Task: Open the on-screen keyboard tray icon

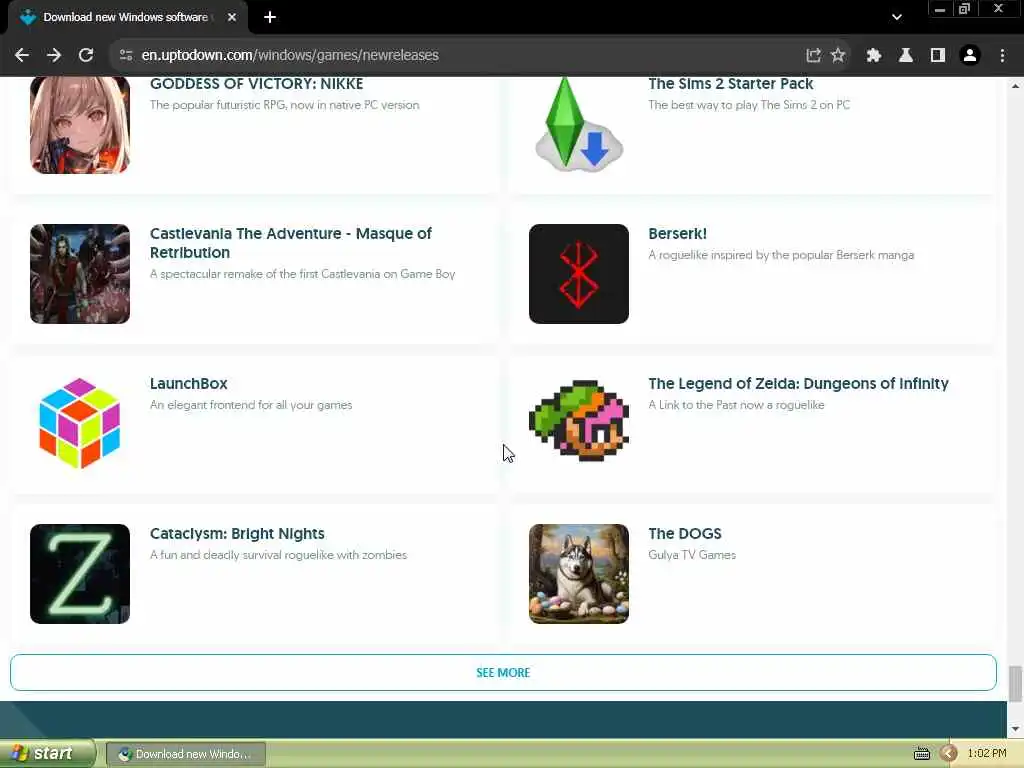Action: (921, 754)
